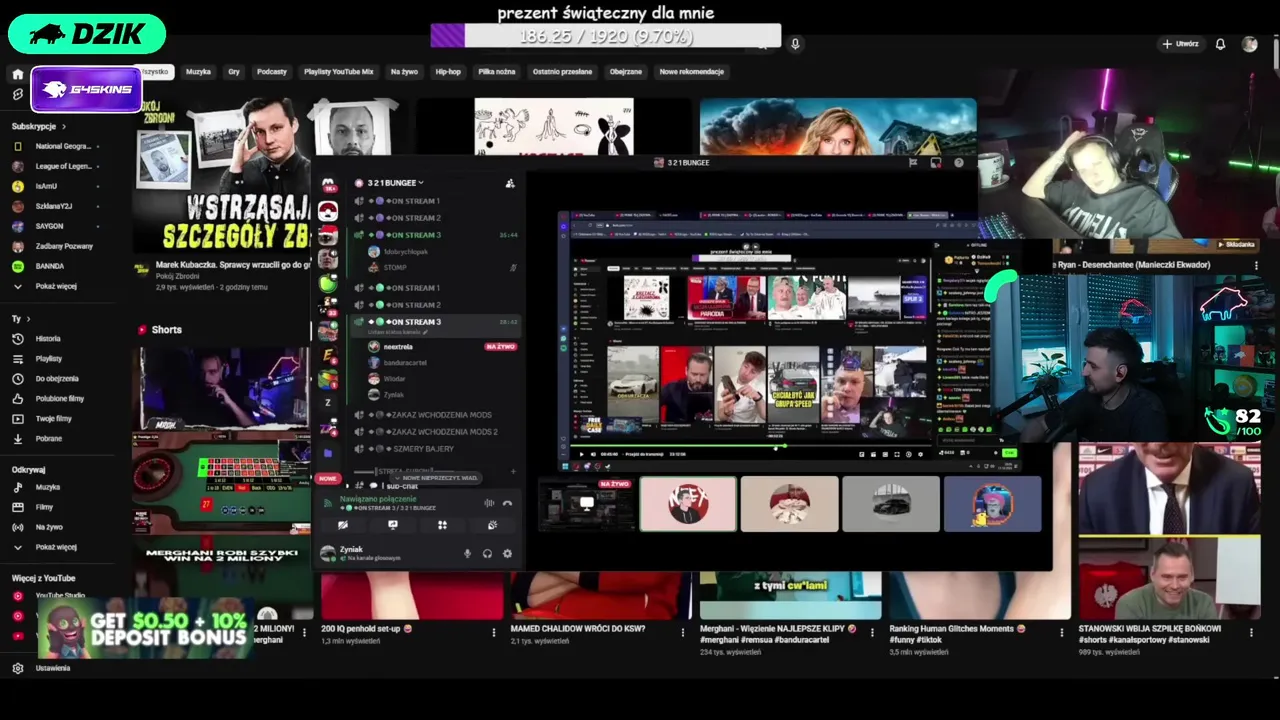This screenshot has width=1280, height=720.
Task: Open the YouTube account avatar menu
Action: 1249,44
